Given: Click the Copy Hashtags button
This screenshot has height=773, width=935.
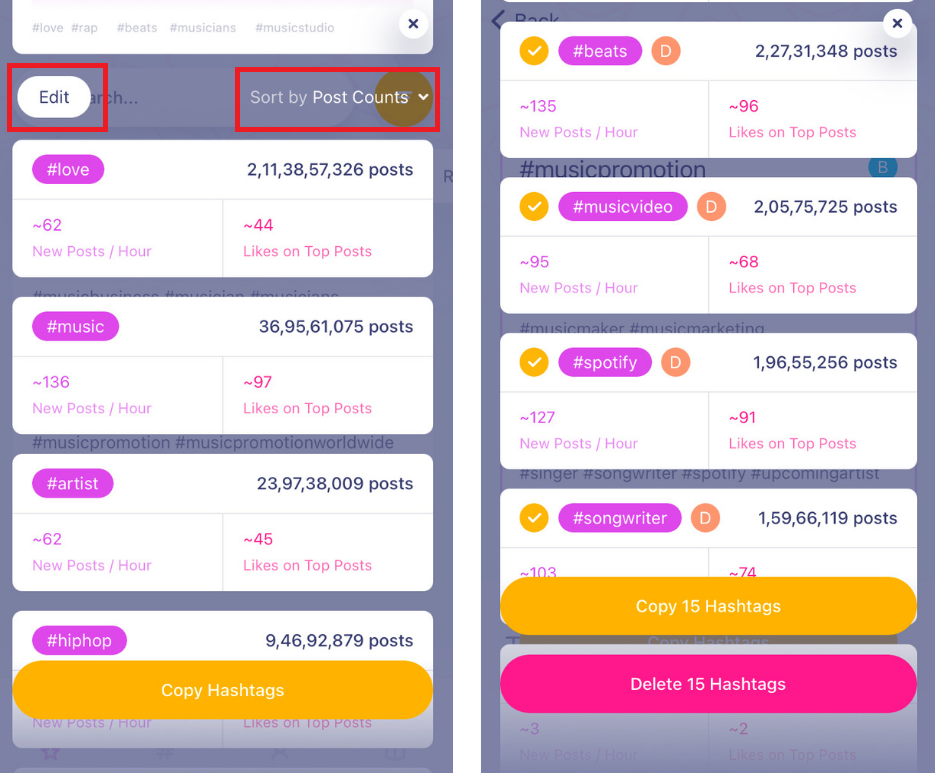Looking at the screenshot, I should coord(222,690).
